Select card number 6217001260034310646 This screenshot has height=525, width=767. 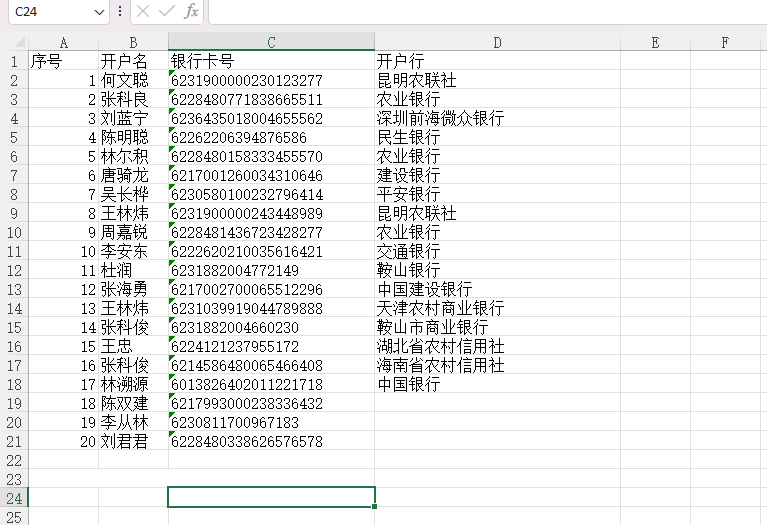pyautogui.click(x=271, y=175)
